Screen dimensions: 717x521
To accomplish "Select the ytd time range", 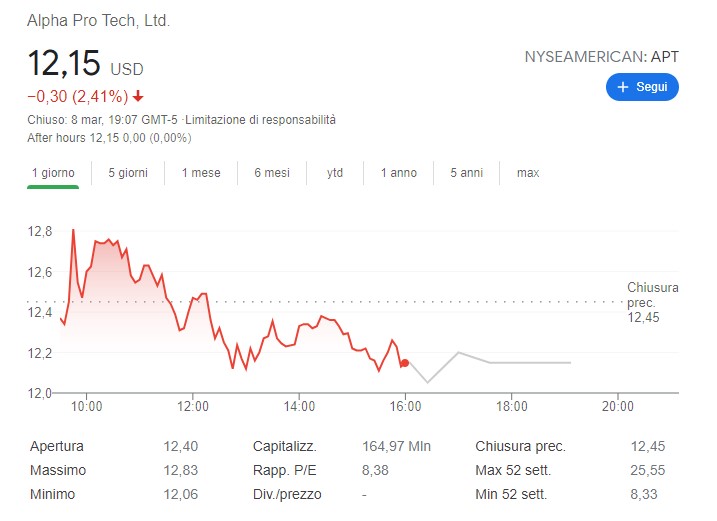I will pos(335,173).
